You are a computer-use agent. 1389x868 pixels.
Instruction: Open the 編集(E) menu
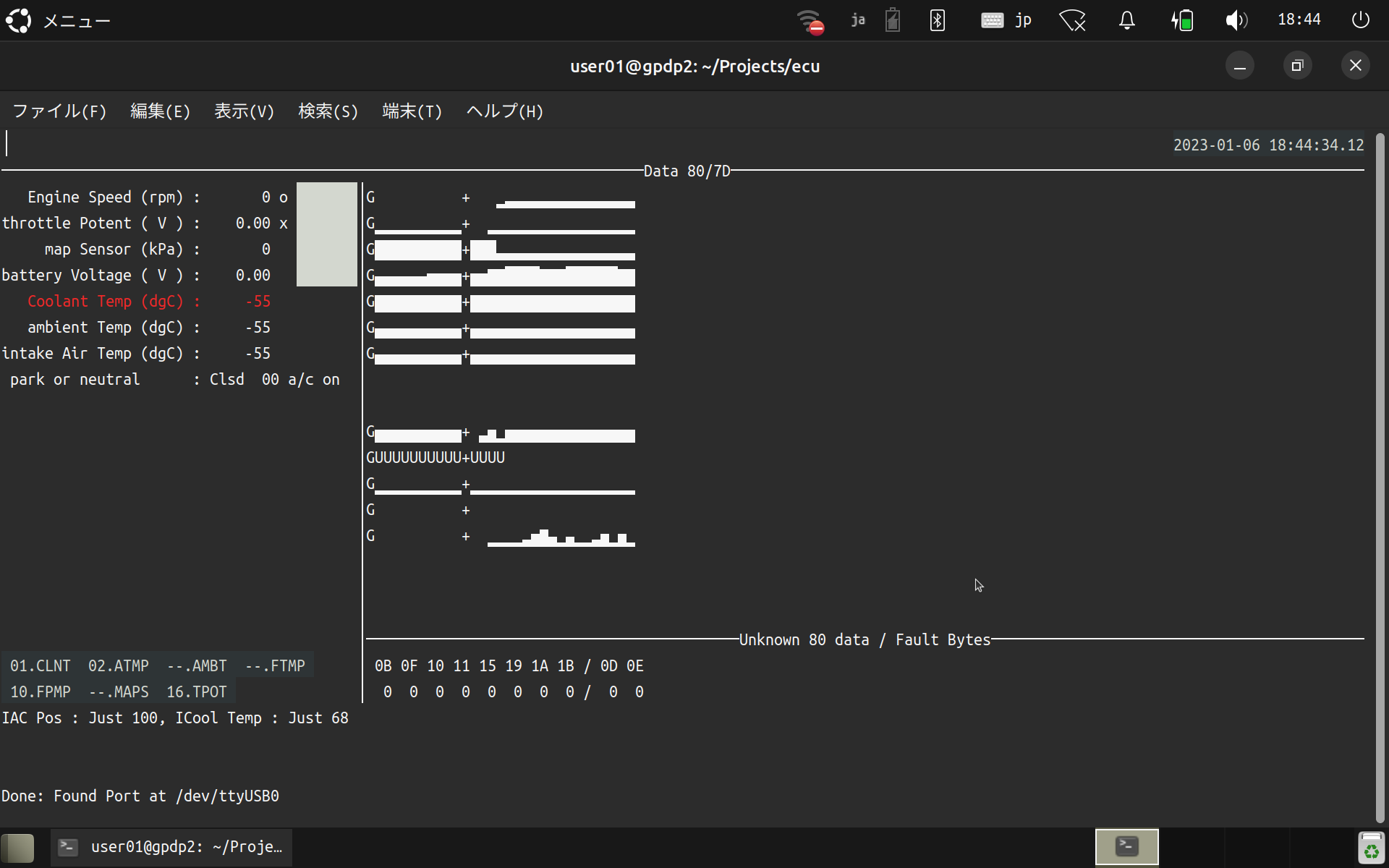160,111
